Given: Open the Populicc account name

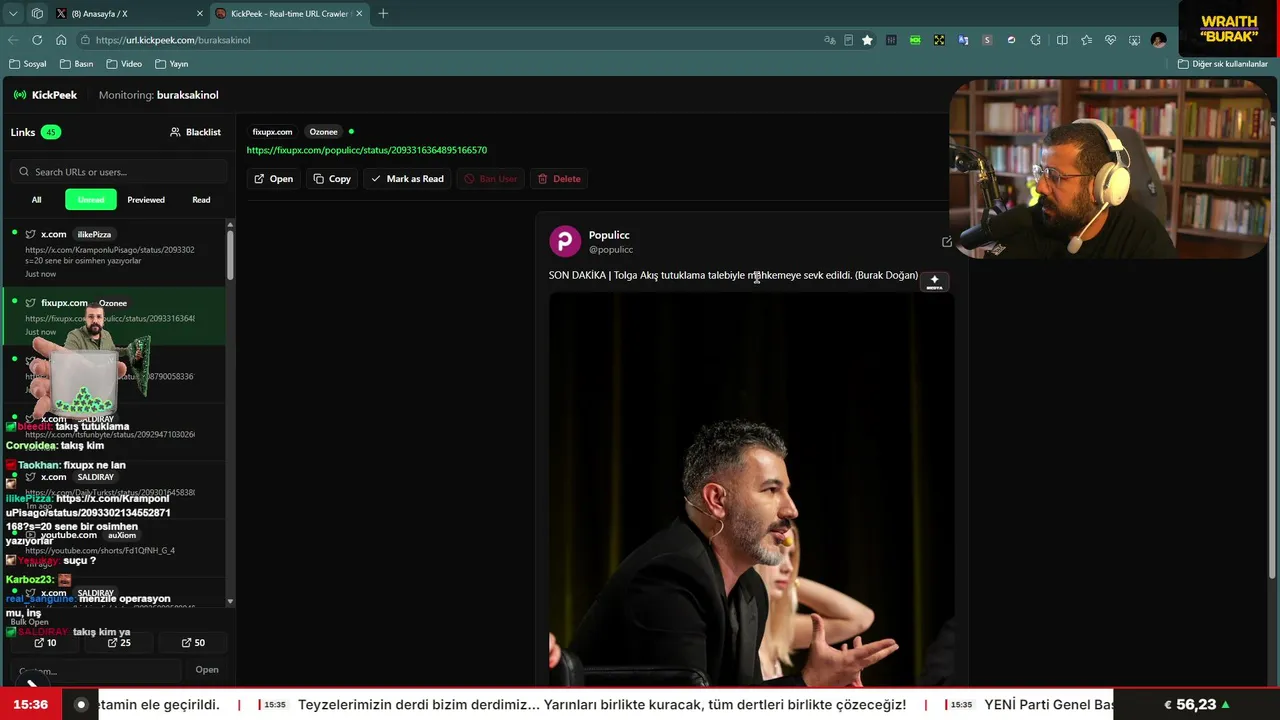Looking at the screenshot, I should tap(609, 235).
